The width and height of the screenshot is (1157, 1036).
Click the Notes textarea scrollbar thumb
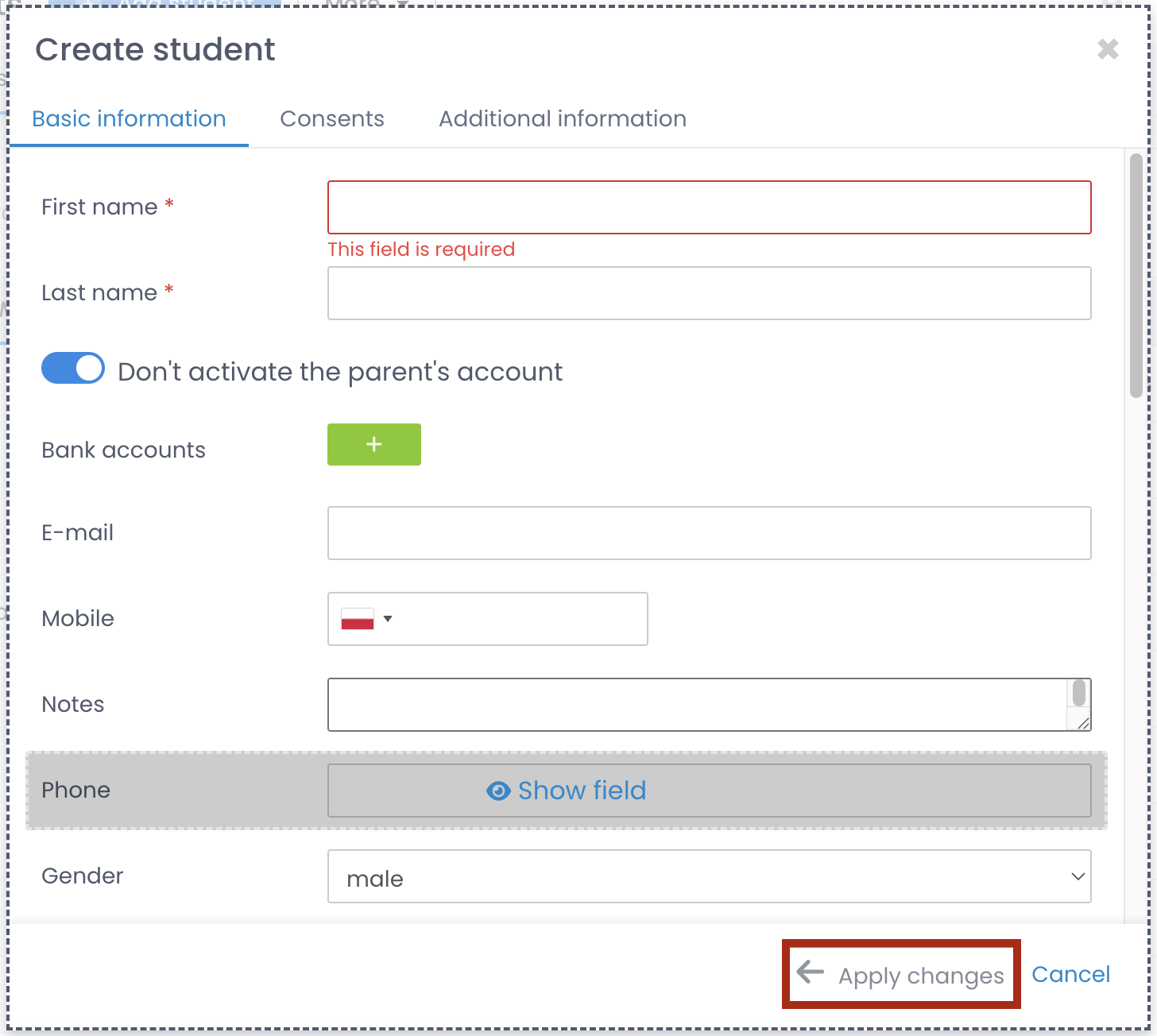tap(1078, 693)
